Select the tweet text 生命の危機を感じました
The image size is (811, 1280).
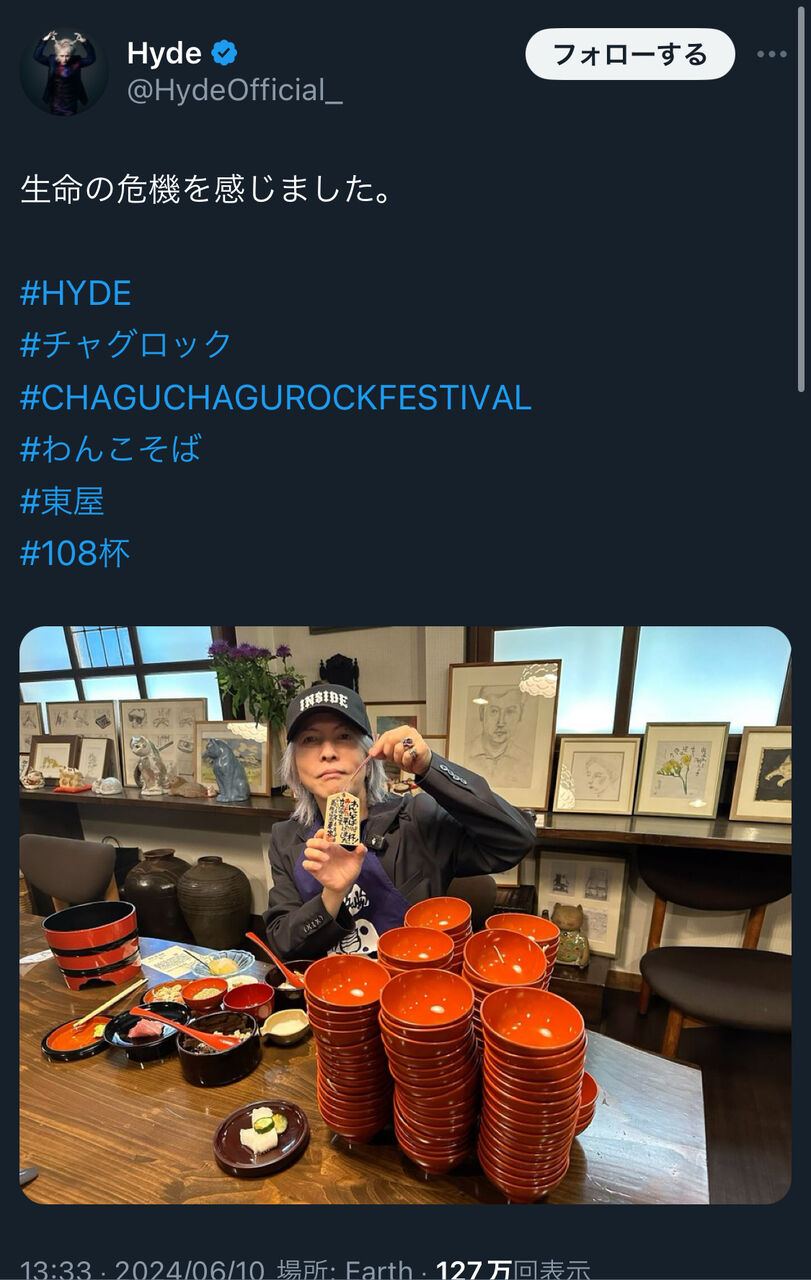coord(205,190)
